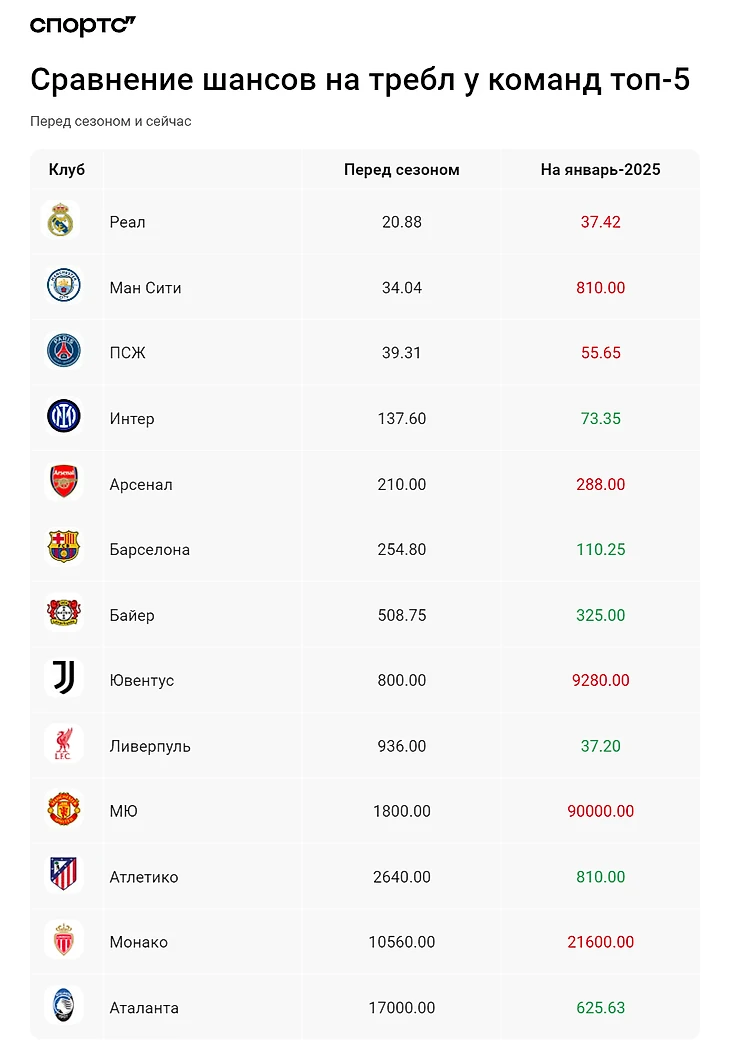Click the Manchester City club crest
Viewport: 730px width, 1055px height.
pos(63,287)
